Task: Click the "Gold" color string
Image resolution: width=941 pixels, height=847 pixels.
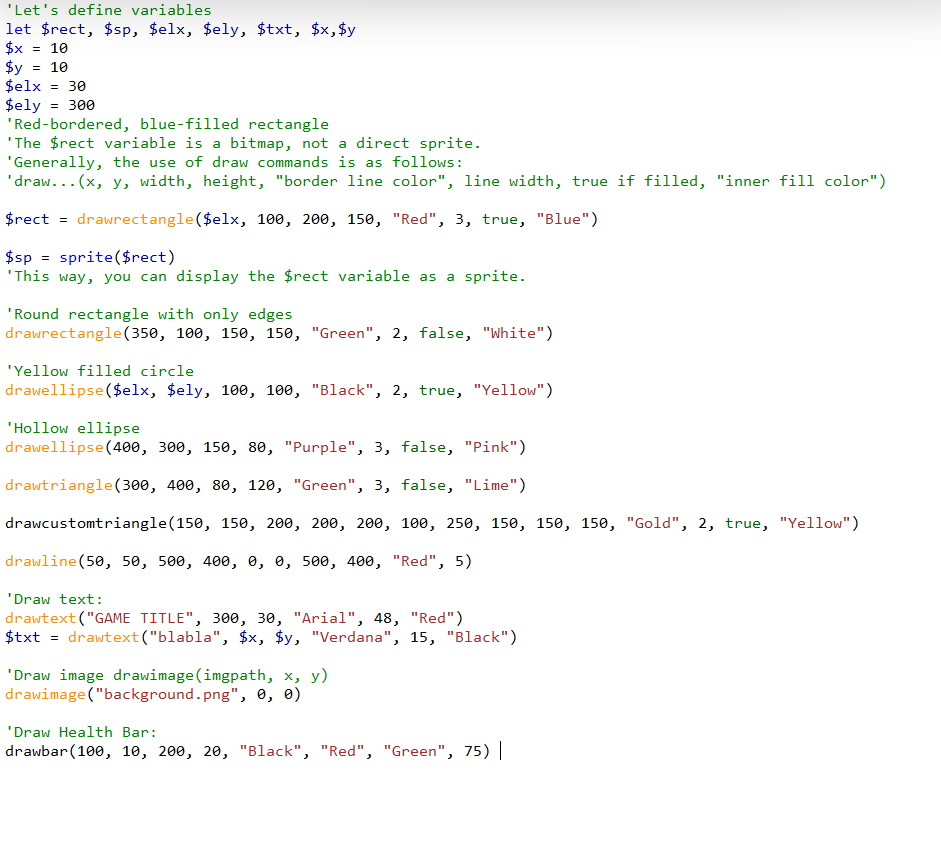Action: click(x=653, y=523)
